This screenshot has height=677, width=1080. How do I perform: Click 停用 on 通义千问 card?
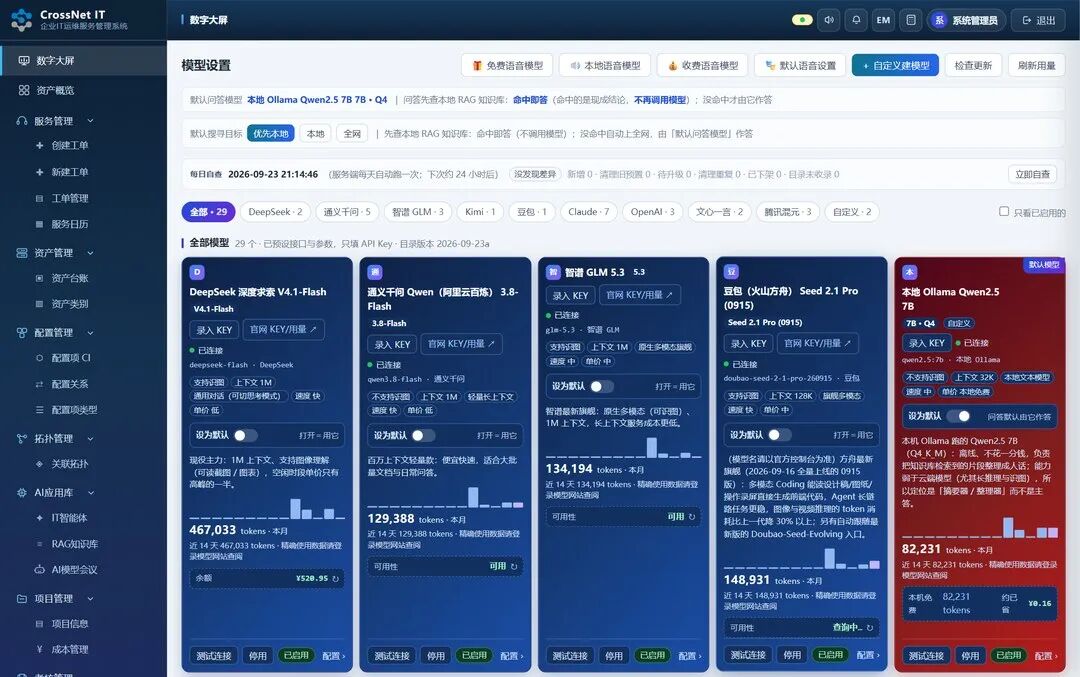coord(435,656)
